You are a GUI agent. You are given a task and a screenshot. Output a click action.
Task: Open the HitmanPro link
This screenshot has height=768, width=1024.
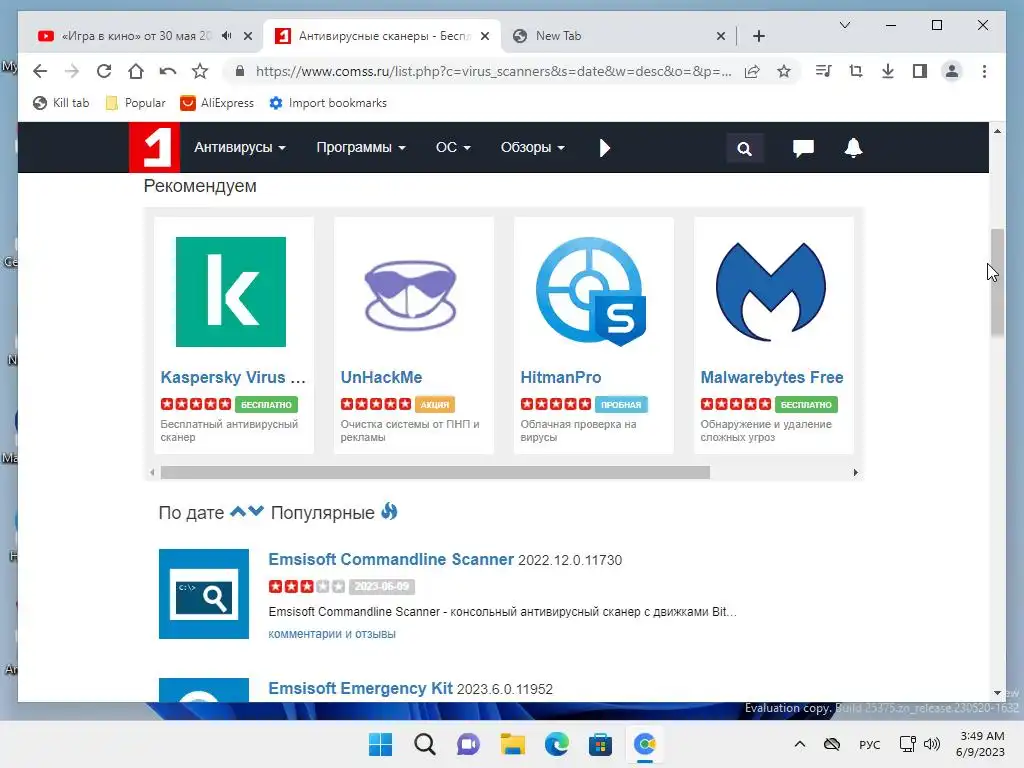561,377
